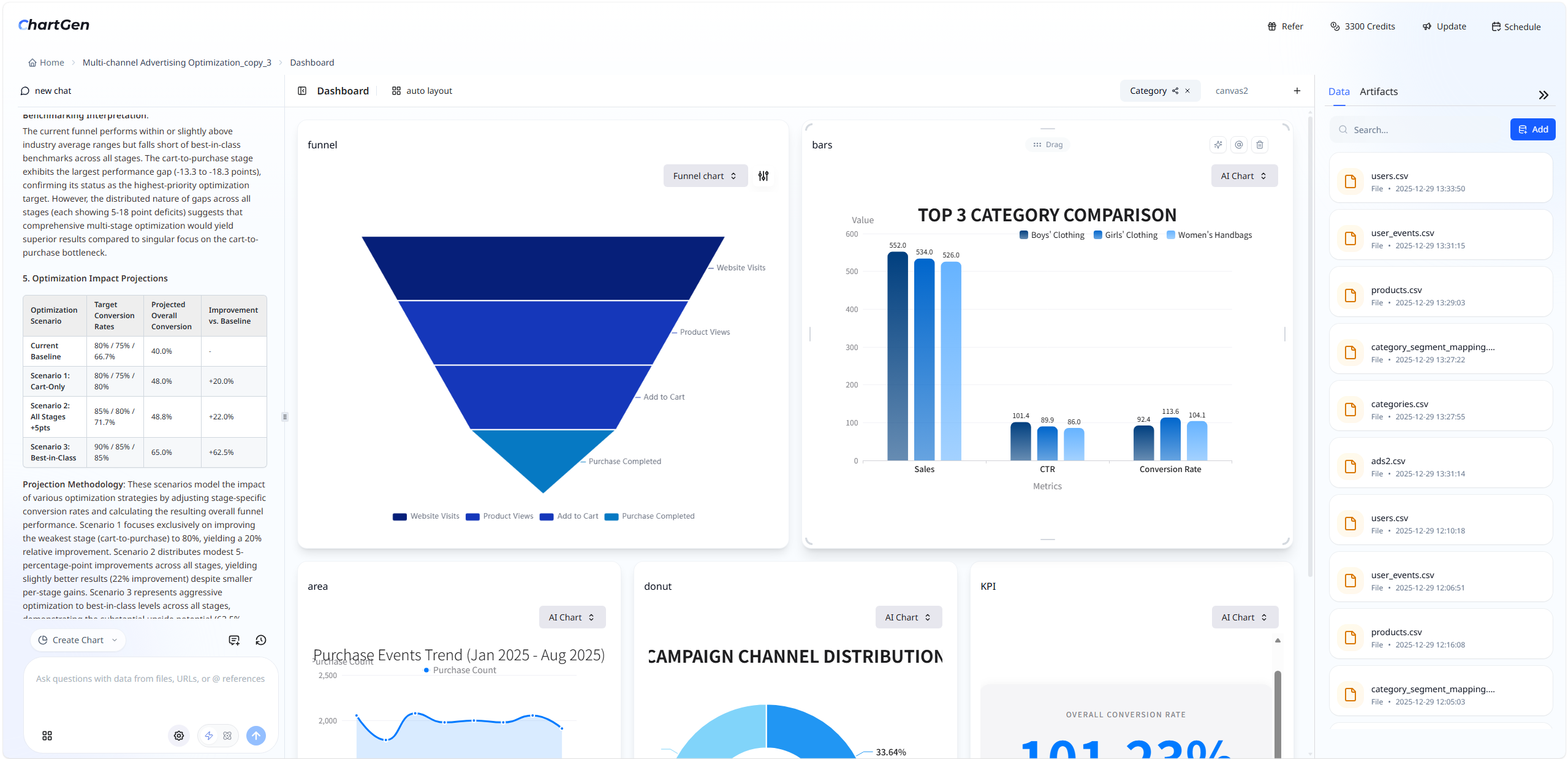Image resolution: width=1568 pixels, height=759 pixels.
Task: Toggle auto layout for the dashboard
Action: click(x=421, y=90)
